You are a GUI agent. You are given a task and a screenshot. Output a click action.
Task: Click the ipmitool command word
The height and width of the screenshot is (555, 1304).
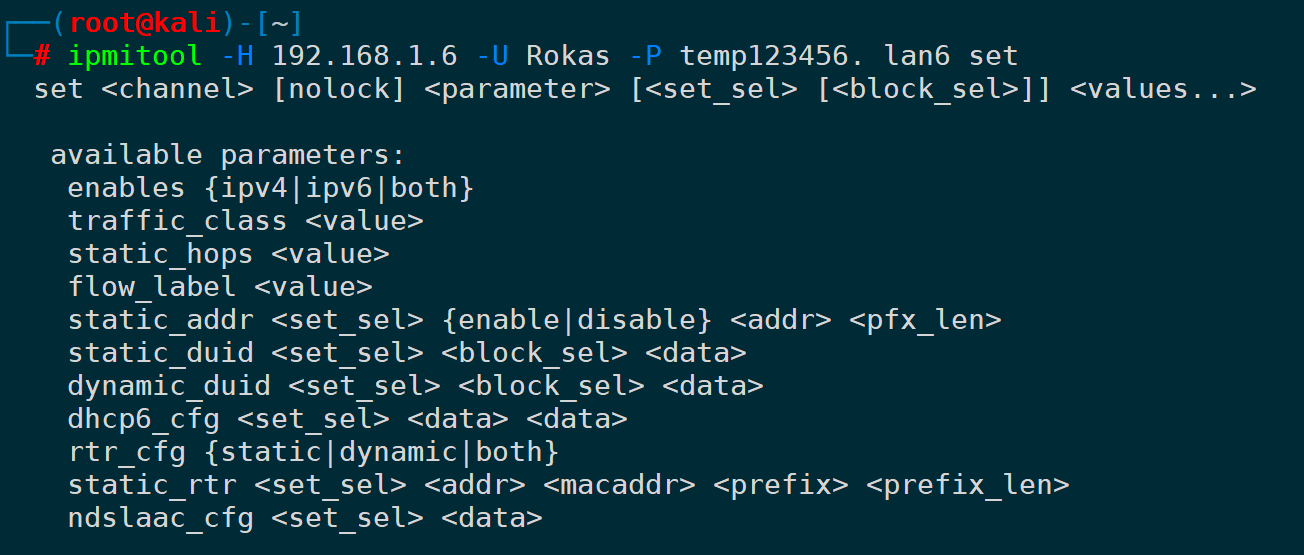coord(135,55)
